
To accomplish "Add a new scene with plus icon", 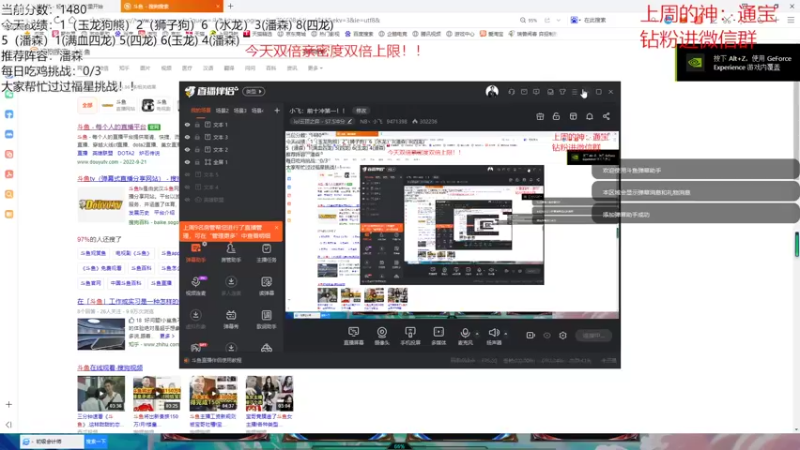I will [x=277, y=110].
